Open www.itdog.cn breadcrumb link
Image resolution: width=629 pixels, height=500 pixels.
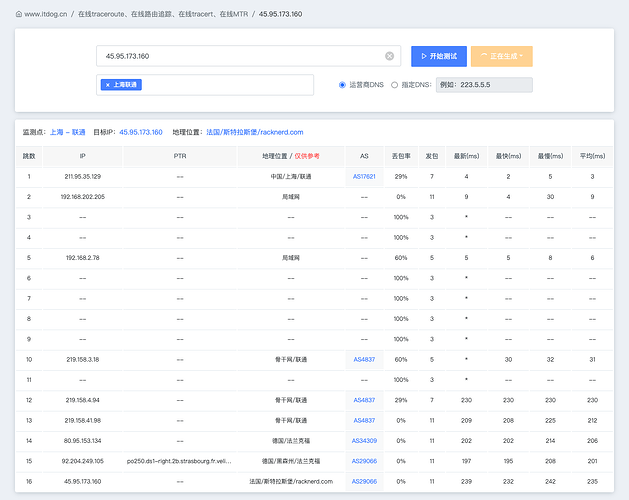point(46,14)
